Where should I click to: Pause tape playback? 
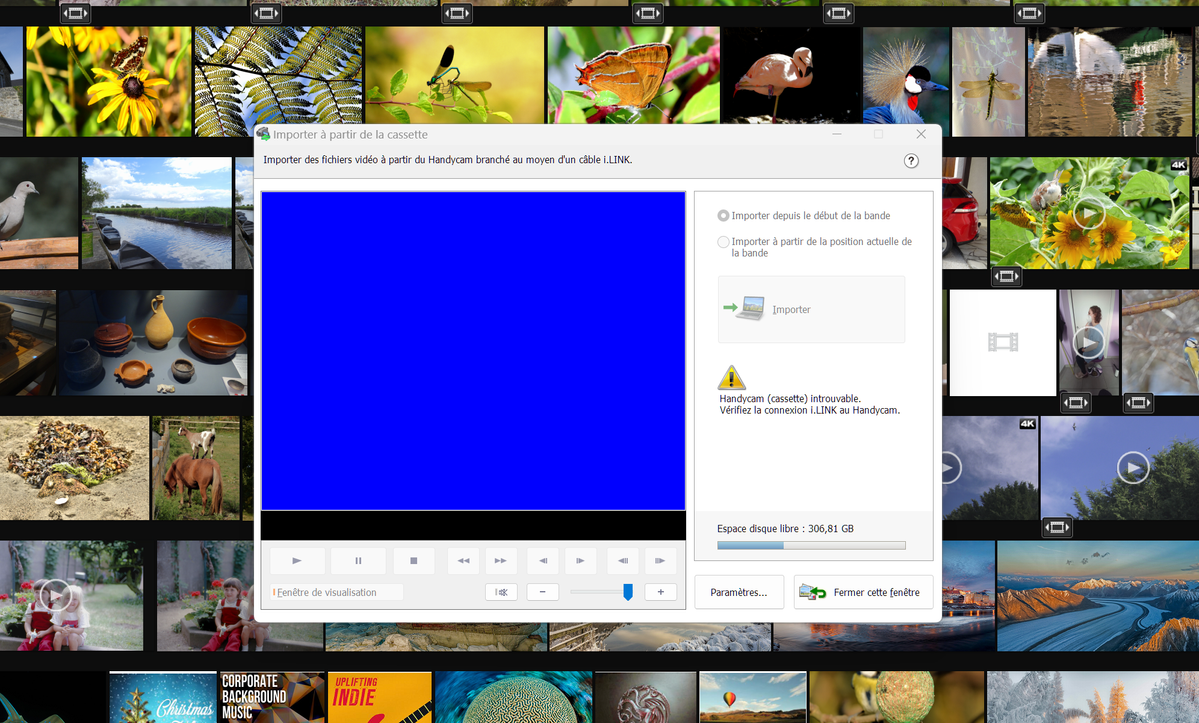pyautogui.click(x=358, y=561)
